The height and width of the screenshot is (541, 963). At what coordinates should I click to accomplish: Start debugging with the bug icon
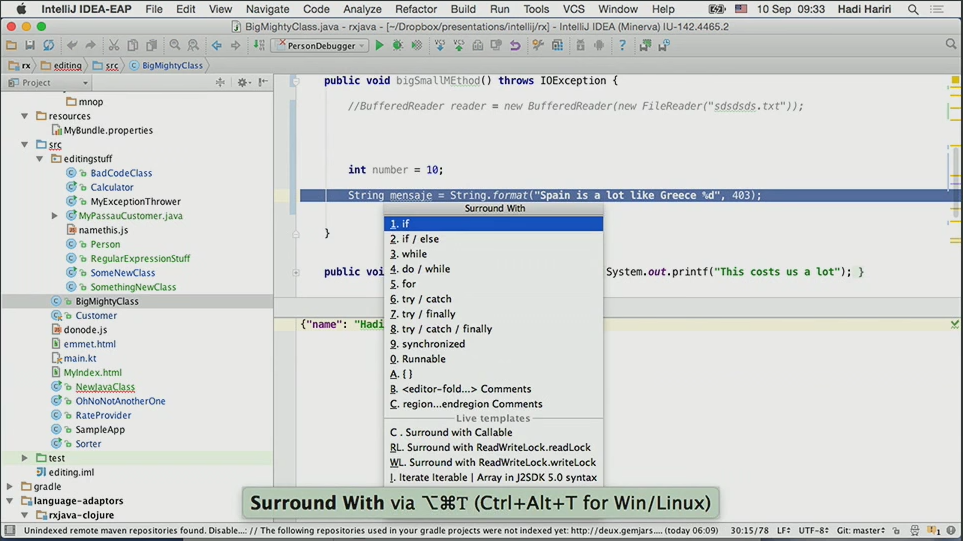click(397, 45)
